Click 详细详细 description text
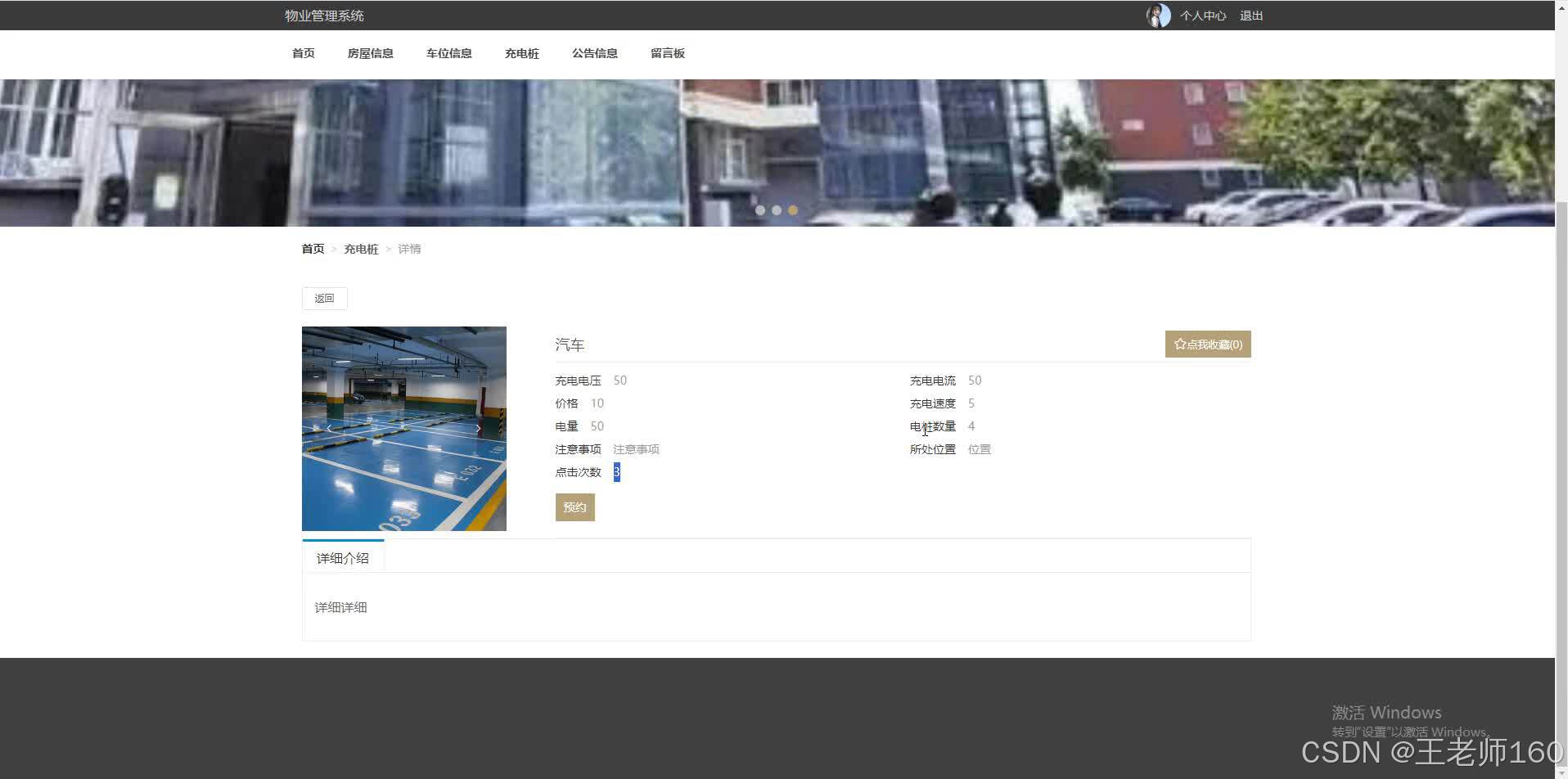Image resolution: width=1568 pixels, height=779 pixels. tap(341, 607)
